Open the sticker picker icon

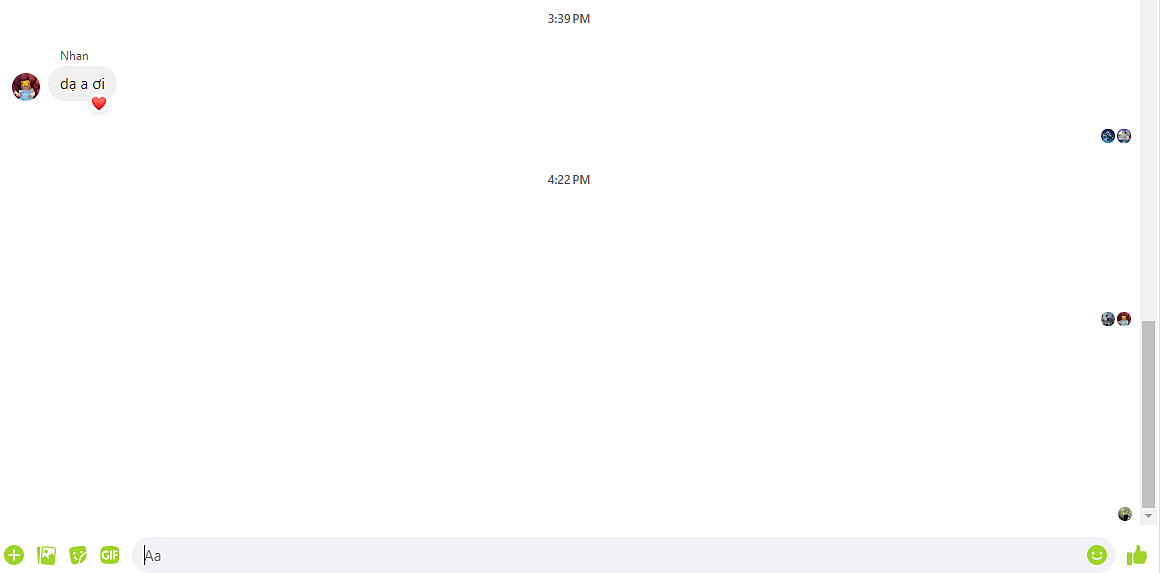(78, 555)
